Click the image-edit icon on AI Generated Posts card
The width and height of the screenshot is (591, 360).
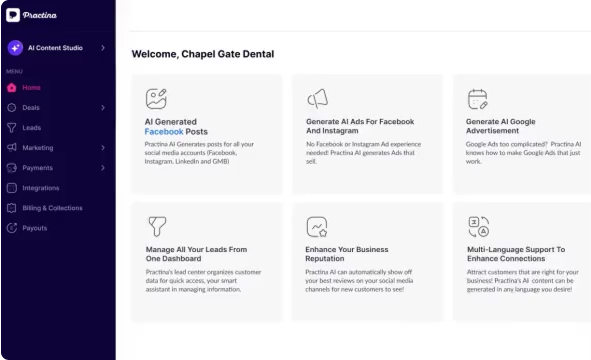tap(156, 99)
